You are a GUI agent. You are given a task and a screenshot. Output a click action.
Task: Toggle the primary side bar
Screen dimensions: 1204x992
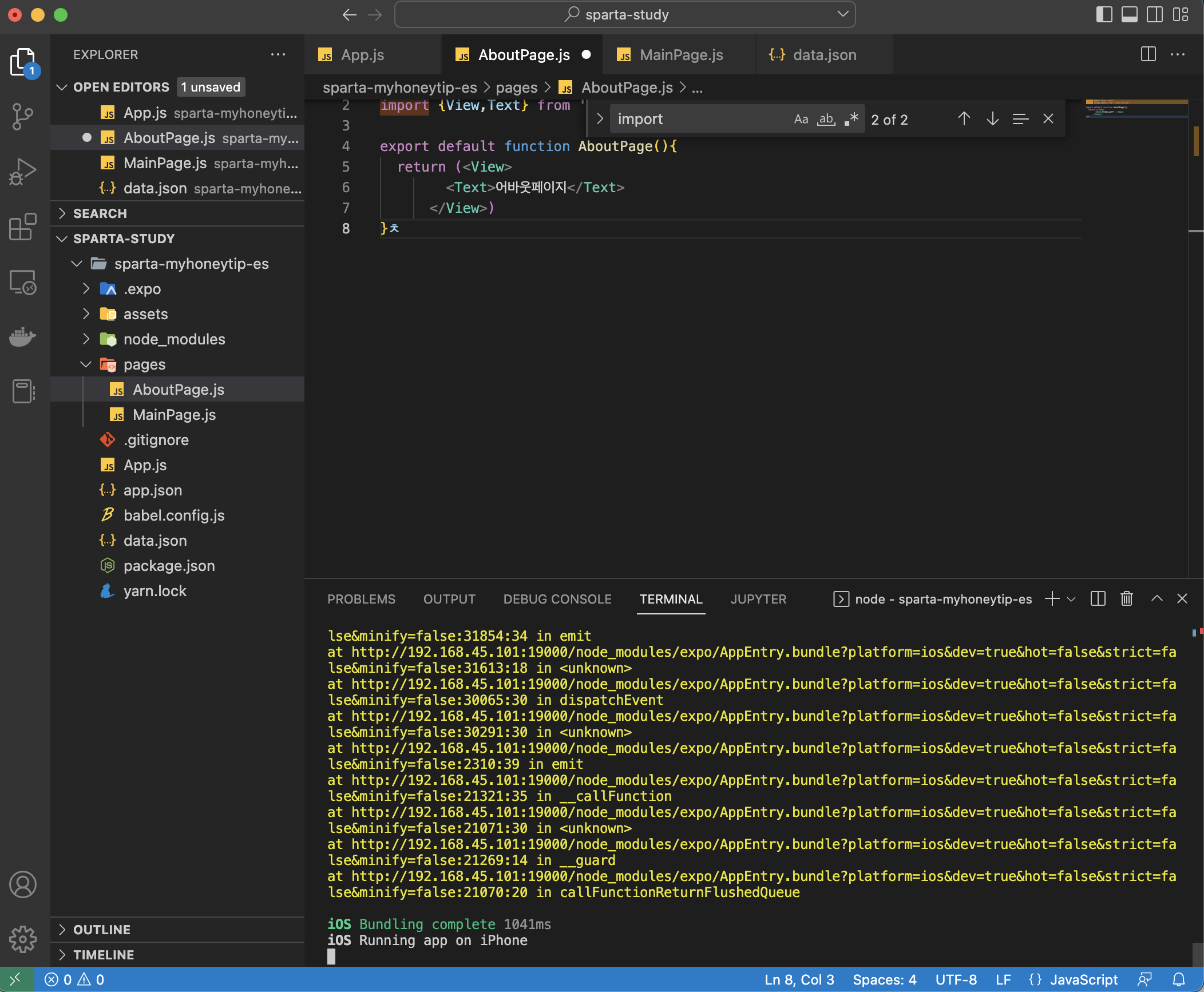[1104, 15]
